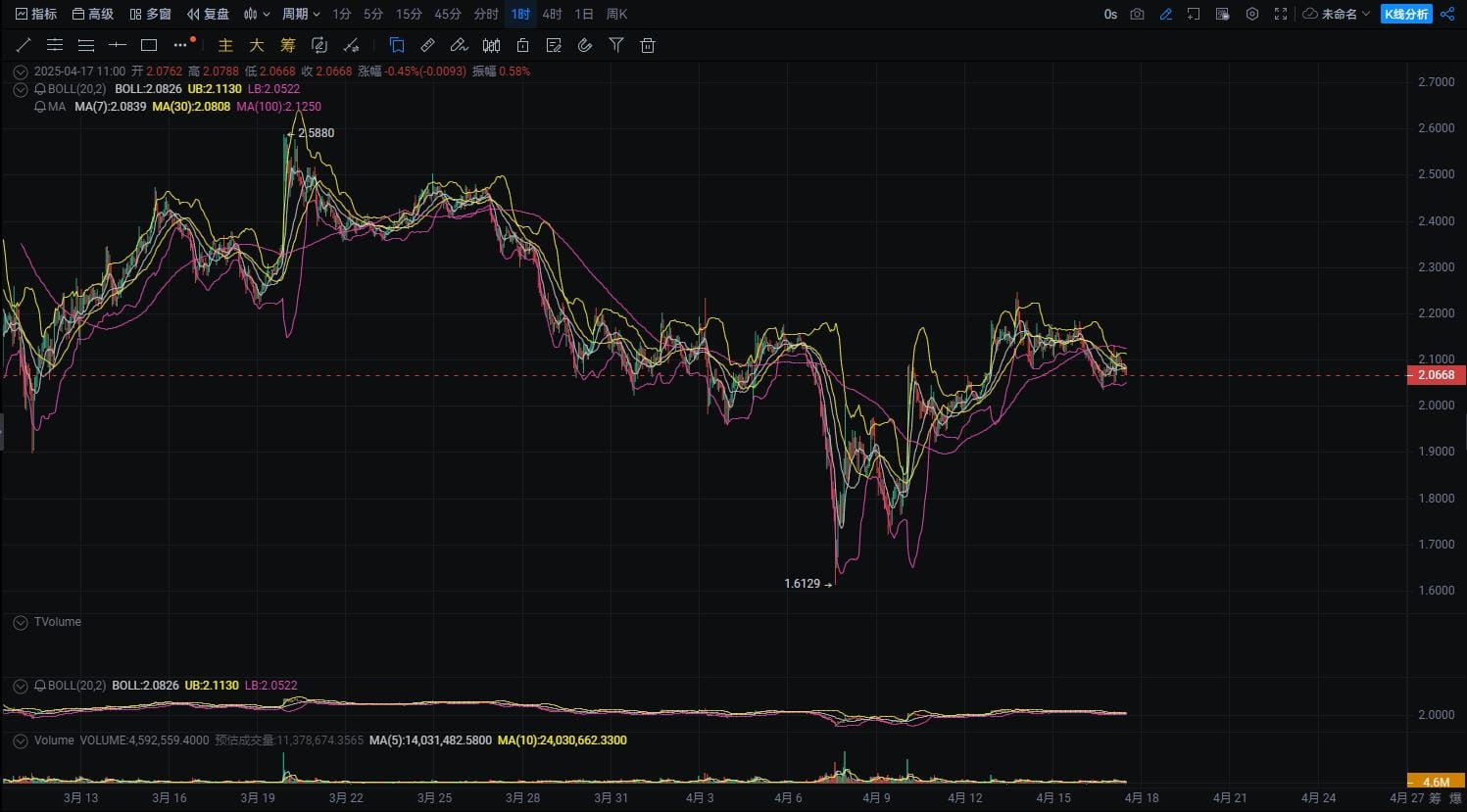Image resolution: width=1467 pixels, height=812 pixels.
Task: Select the trend line drawing tool
Action: click(24, 45)
